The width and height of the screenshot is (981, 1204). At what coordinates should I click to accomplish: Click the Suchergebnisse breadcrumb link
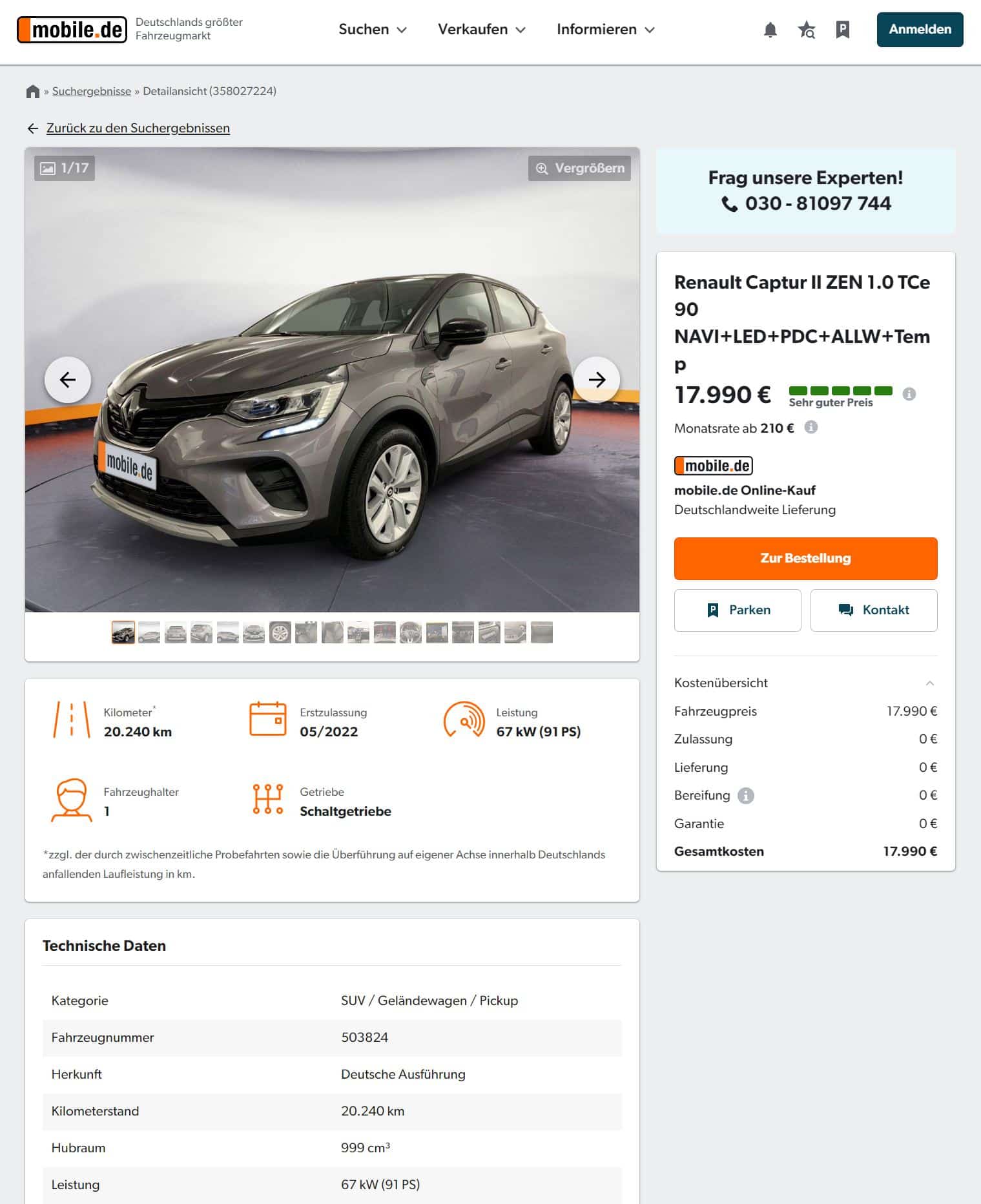point(92,91)
